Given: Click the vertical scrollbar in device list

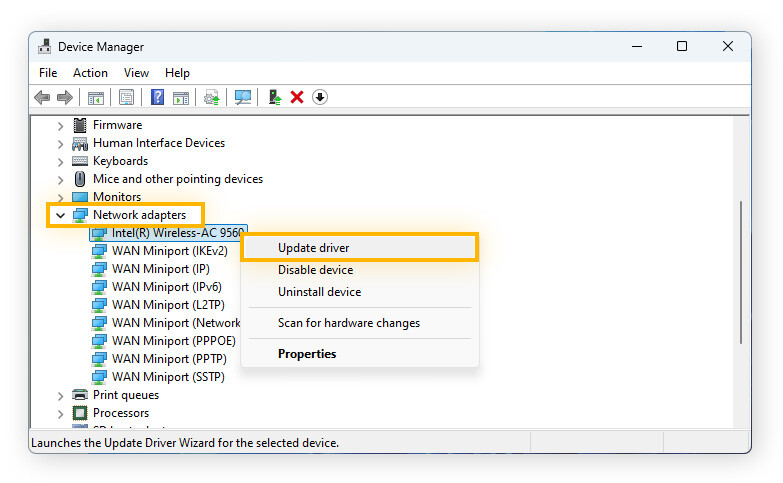Looking at the screenshot, I should click(740, 270).
